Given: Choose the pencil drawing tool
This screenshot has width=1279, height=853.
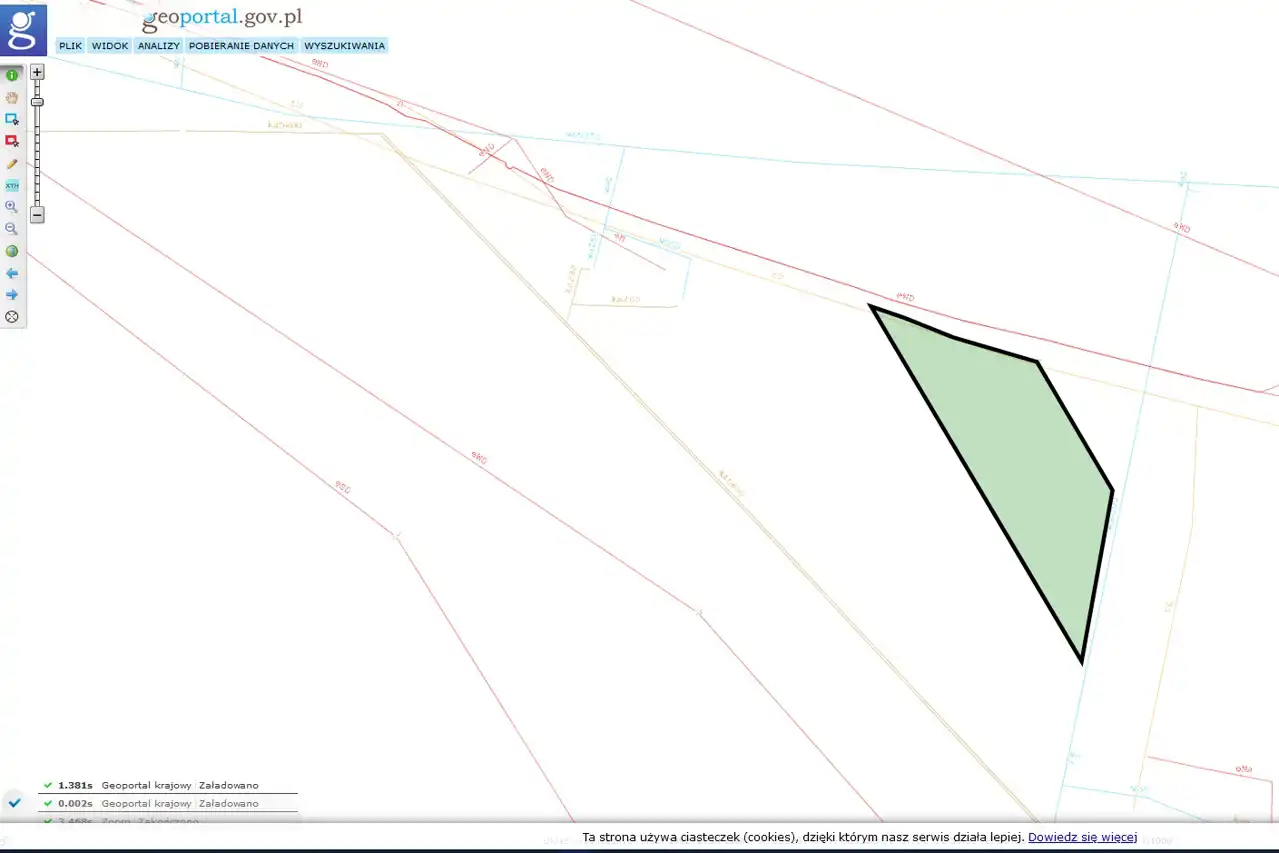Looking at the screenshot, I should (12, 163).
